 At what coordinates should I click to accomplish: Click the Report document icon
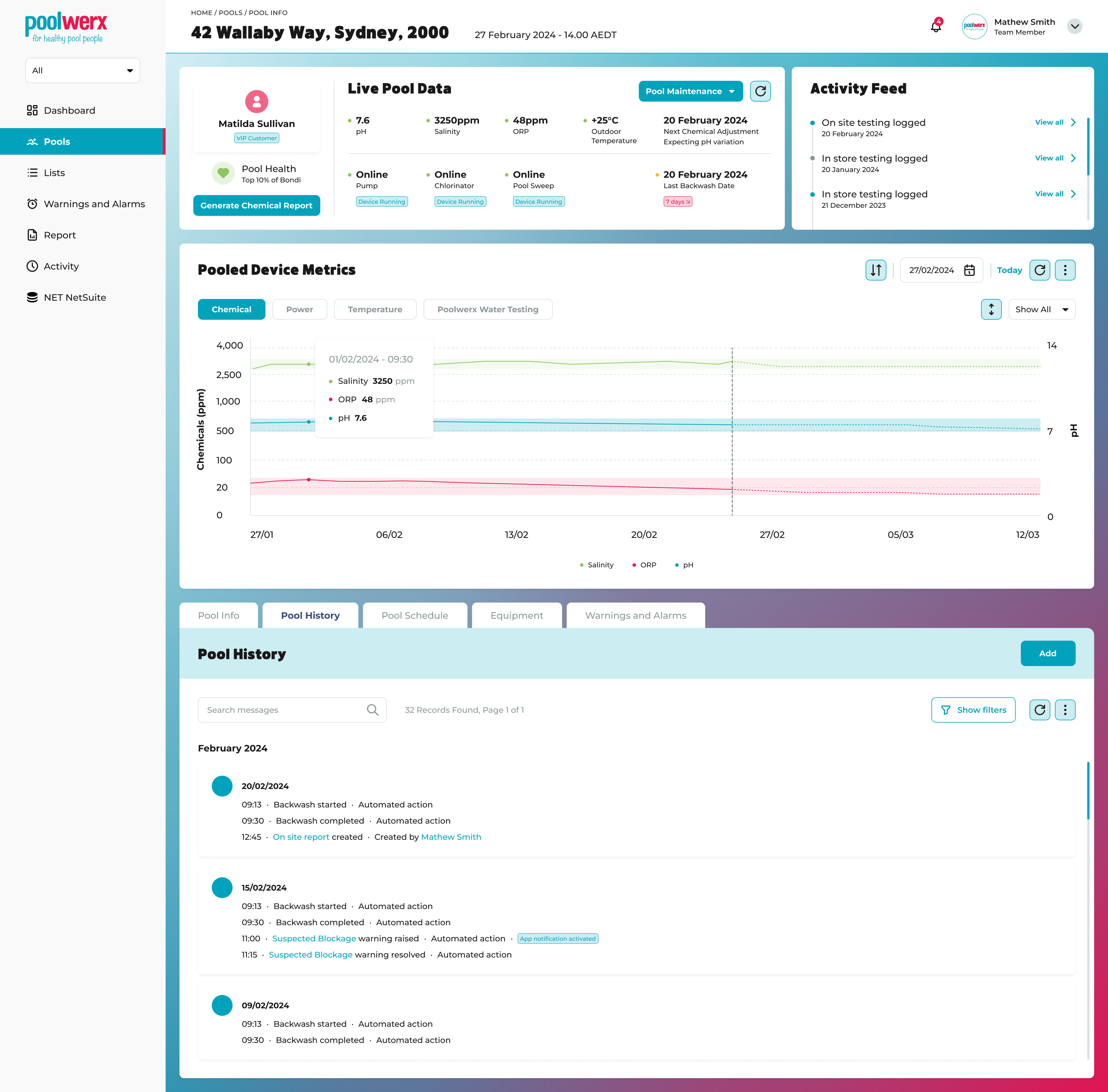tap(32, 235)
